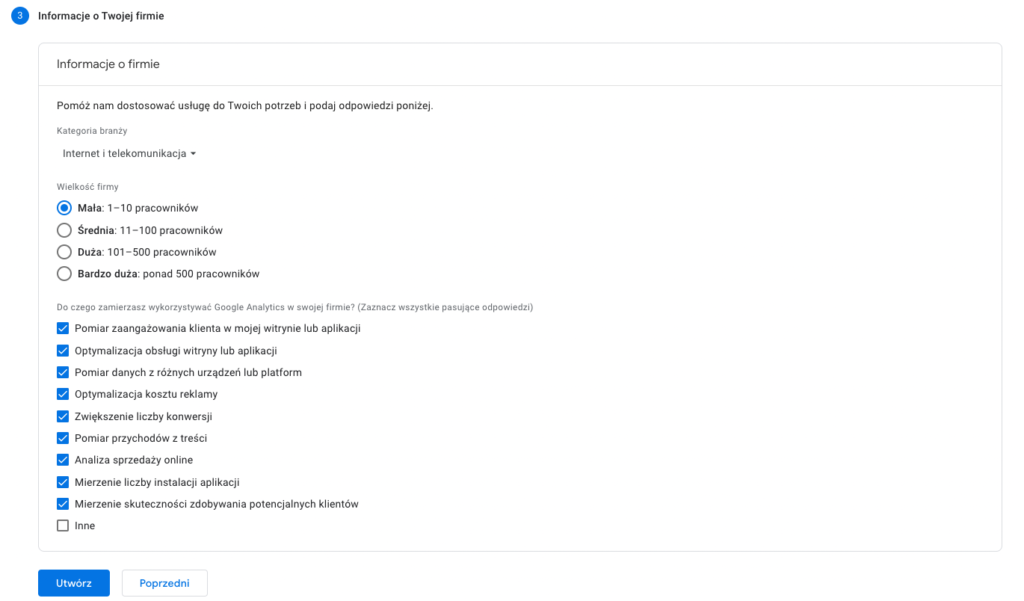Image resolution: width=1024 pixels, height=601 pixels.
Task: Open the Kategoria branży dropdown
Action: click(128, 153)
